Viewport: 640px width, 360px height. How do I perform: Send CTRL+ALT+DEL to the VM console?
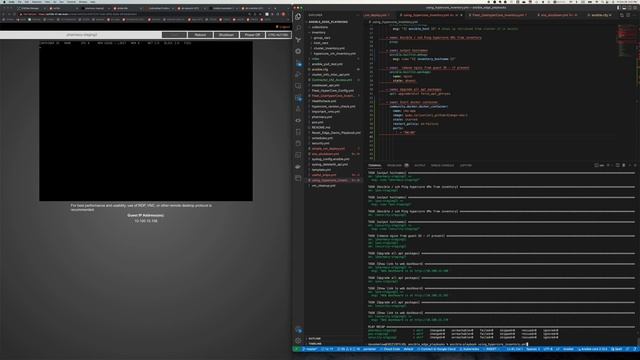pyautogui.click(x=278, y=35)
